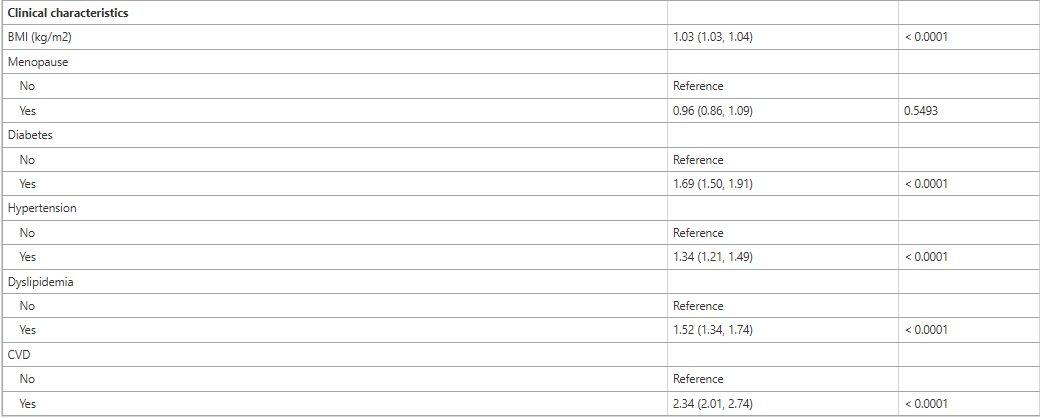The width and height of the screenshot is (1040, 419).
Task: Click the p-value in the CVD Yes row
Action: (x=926, y=403)
